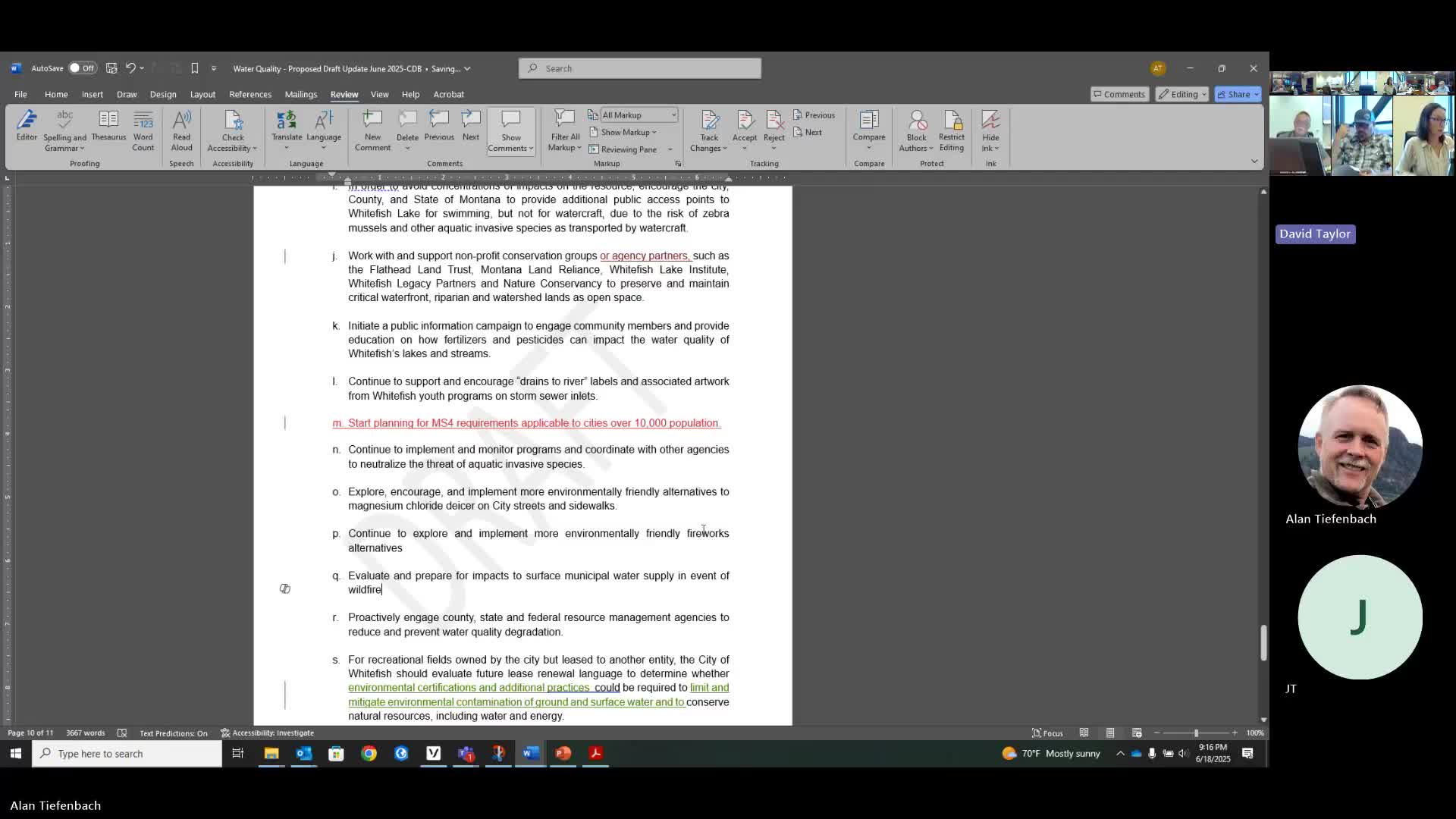
Task: Click the Comments button
Action: pyautogui.click(x=1119, y=95)
